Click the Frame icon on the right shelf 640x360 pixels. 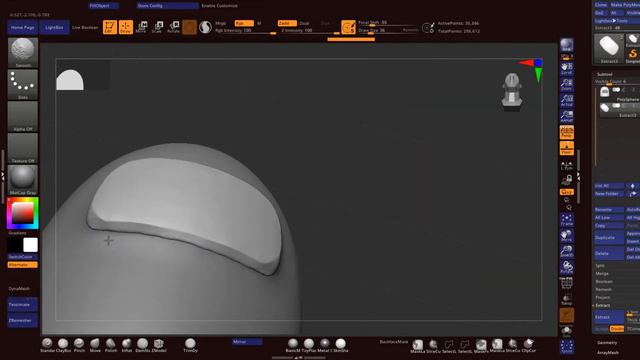567,220
